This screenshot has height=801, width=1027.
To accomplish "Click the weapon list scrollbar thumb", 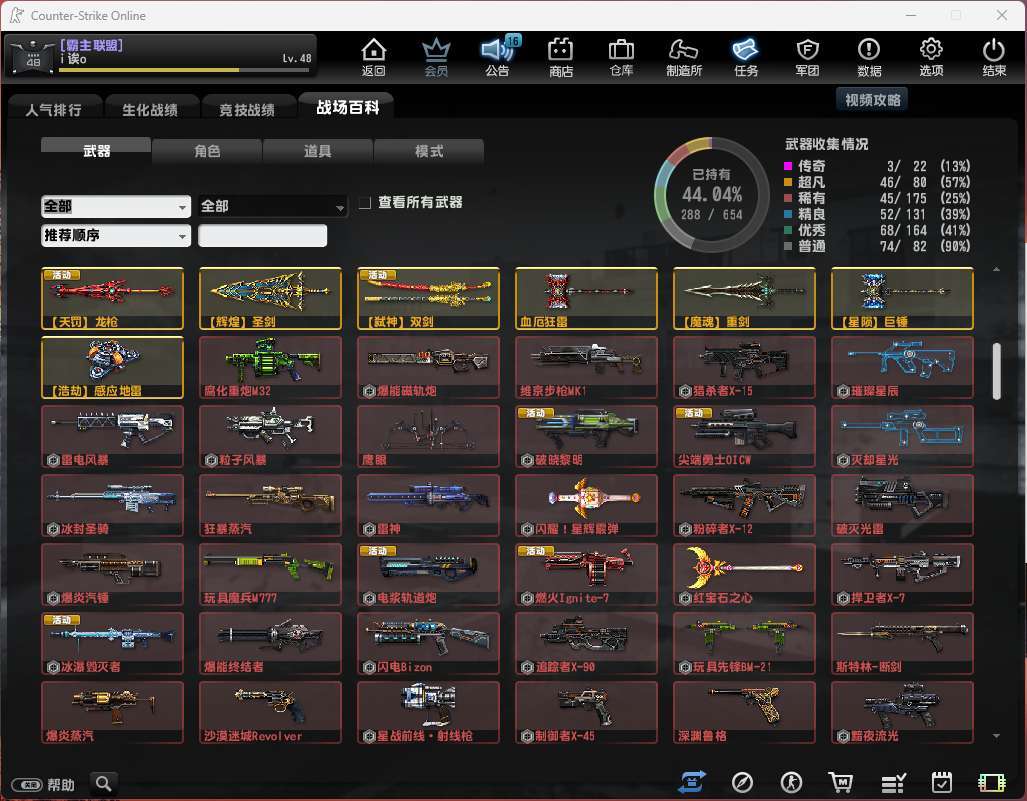I will click(x=997, y=371).
